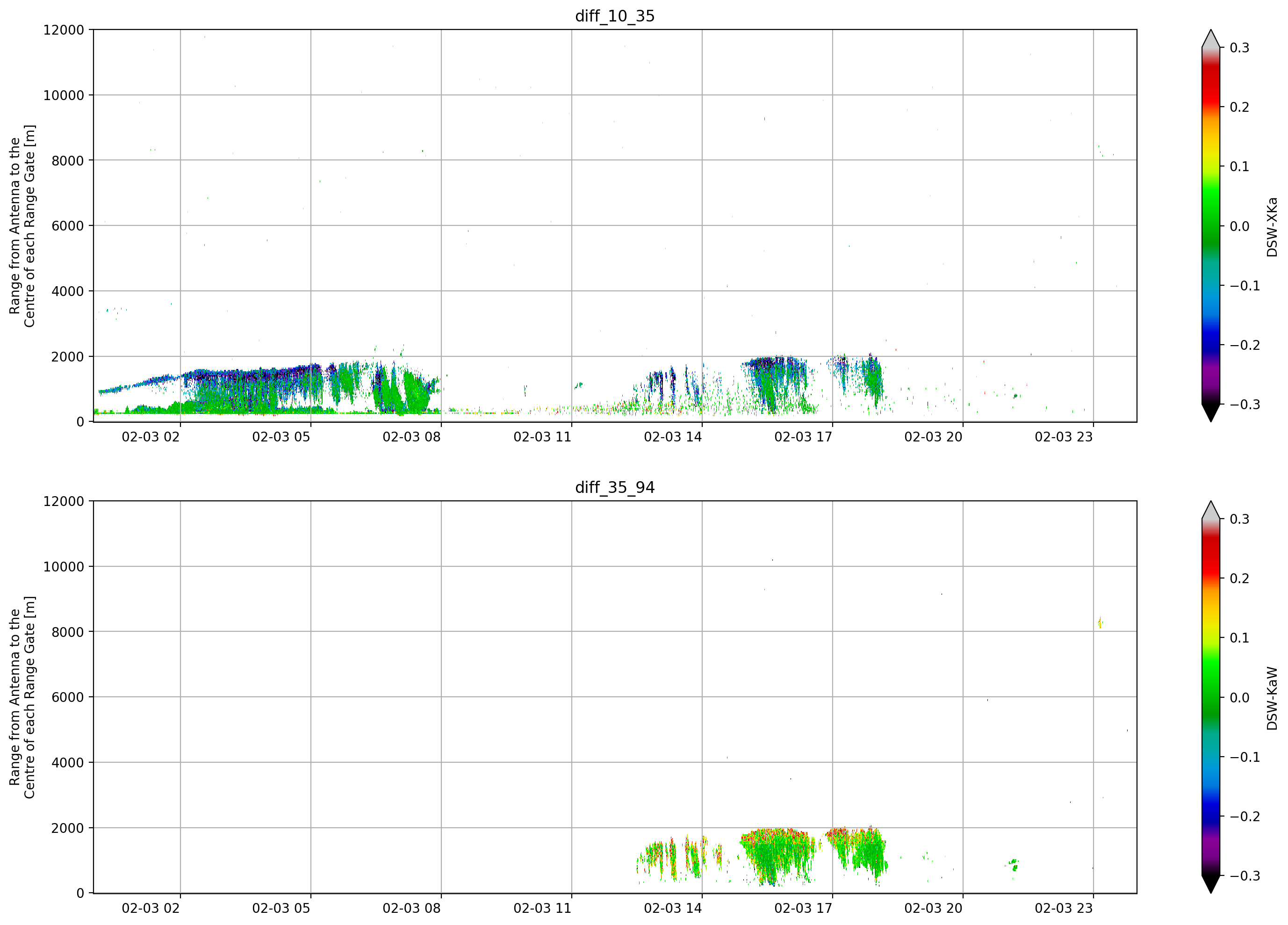Click the y-axis range label of diff_10_35
This screenshot has height=925, width=1288.
(22, 225)
